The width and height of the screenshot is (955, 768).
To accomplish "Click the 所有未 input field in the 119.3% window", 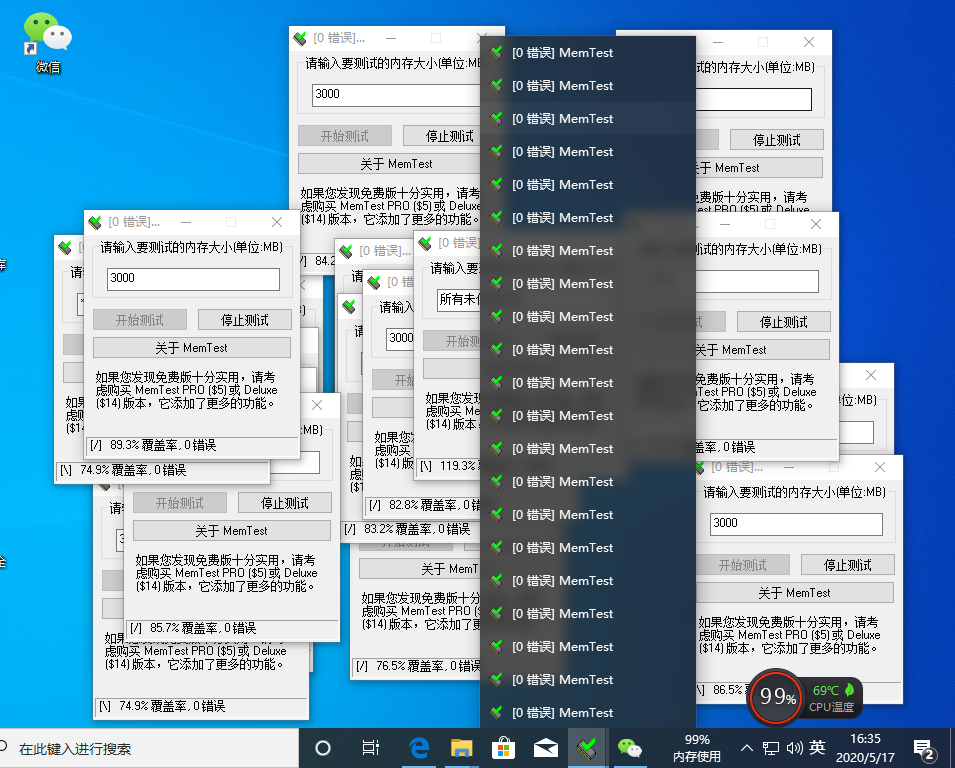I will [x=459, y=300].
